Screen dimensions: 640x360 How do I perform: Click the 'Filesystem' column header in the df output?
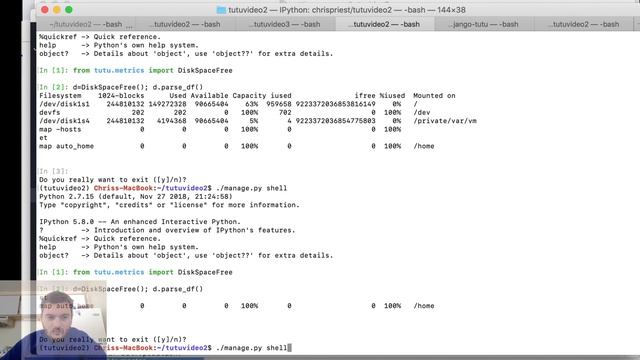click(x=60, y=96)
